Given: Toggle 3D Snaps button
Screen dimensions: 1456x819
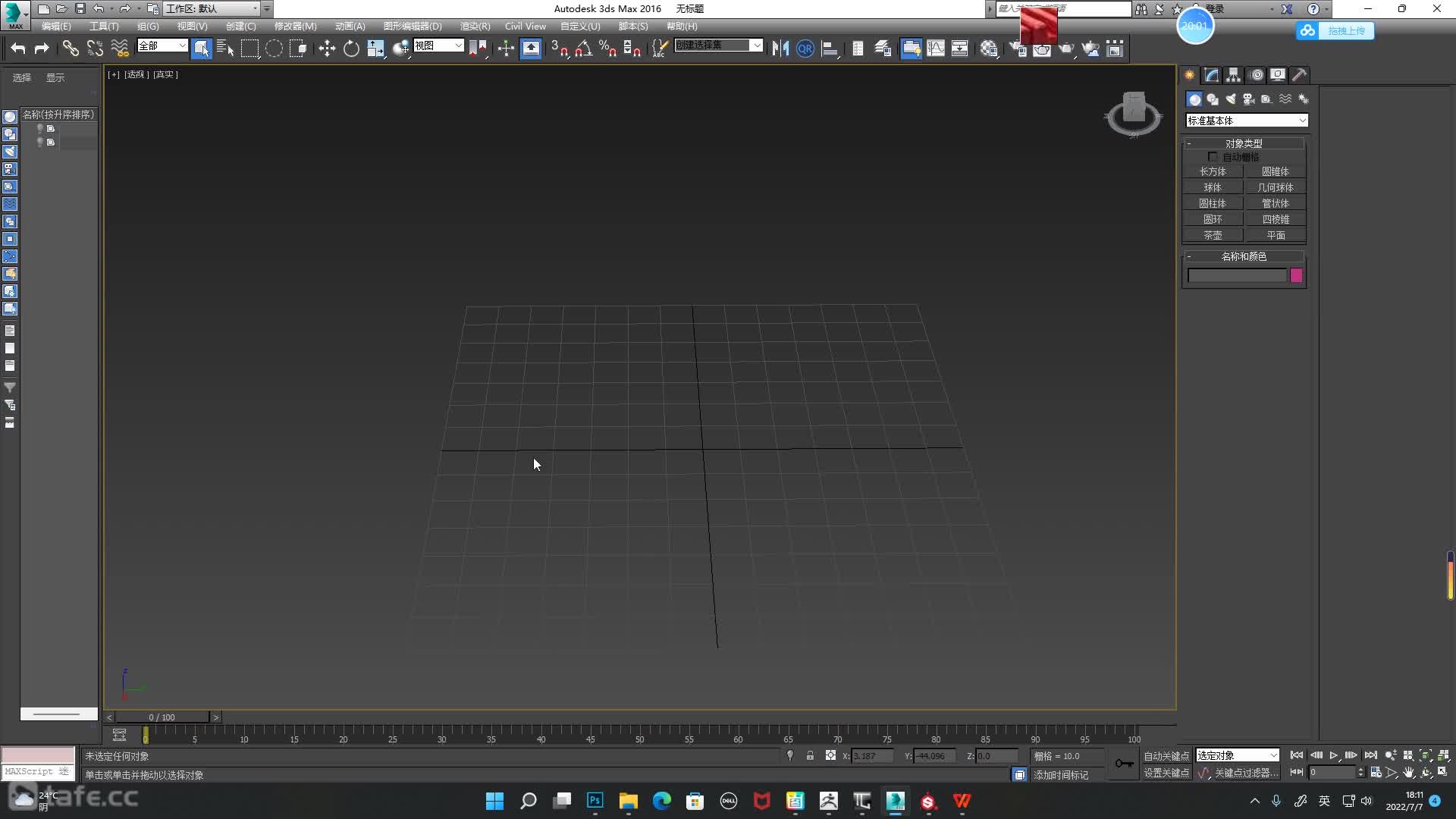Looking at the screenshot, I should [x=560, y=49].
